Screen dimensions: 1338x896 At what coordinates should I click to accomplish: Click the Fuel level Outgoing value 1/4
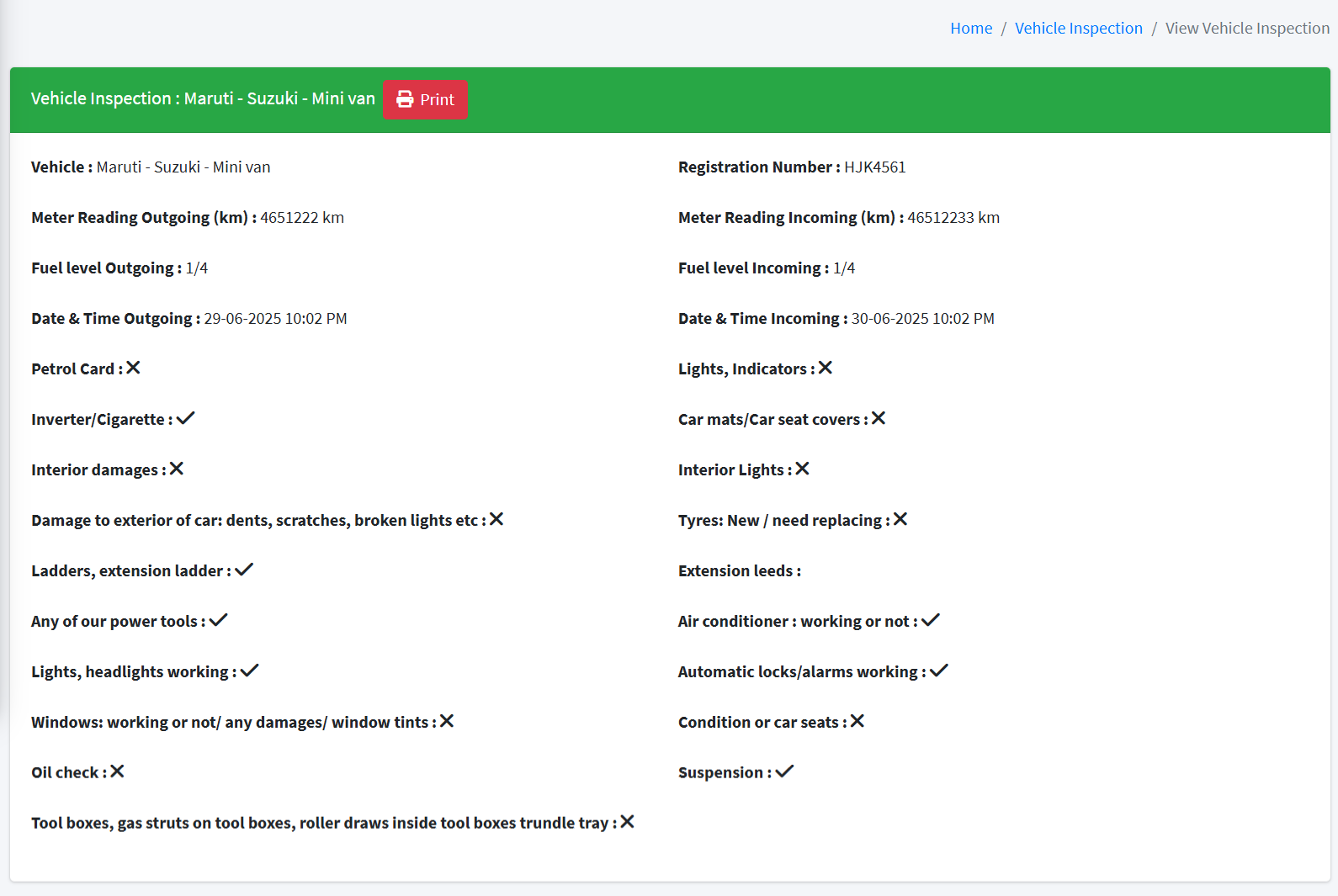click(x=197, y=268)
